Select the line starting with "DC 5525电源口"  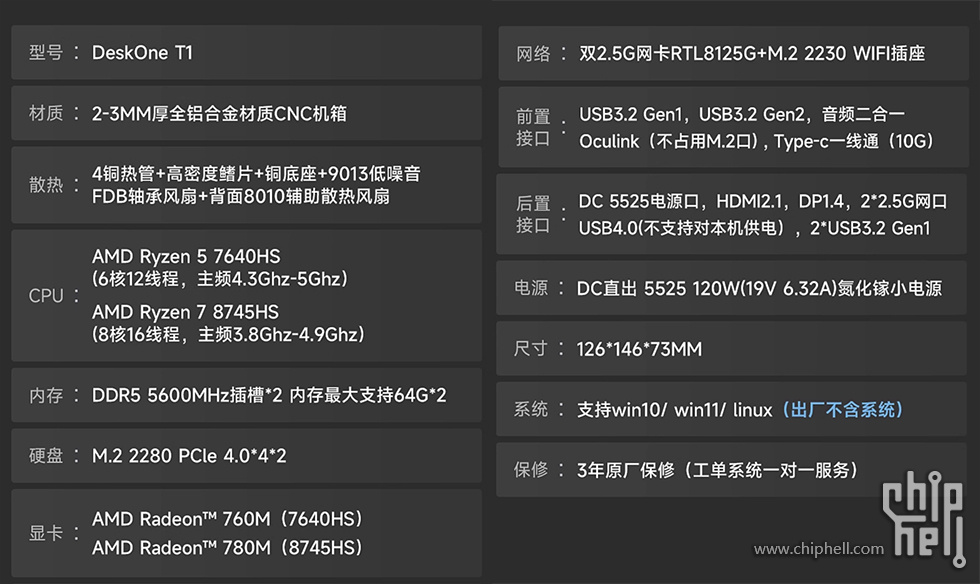click(762, 201)
